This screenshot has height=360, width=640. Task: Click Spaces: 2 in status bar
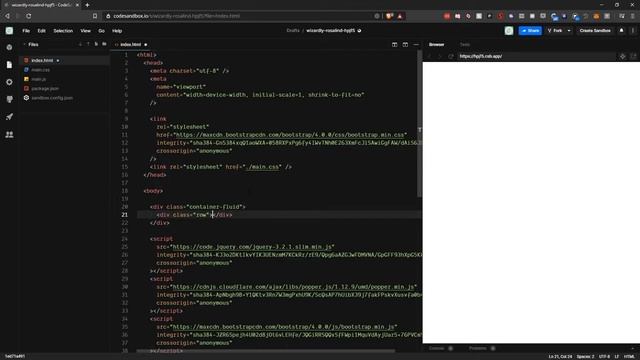tap(585, 356)
